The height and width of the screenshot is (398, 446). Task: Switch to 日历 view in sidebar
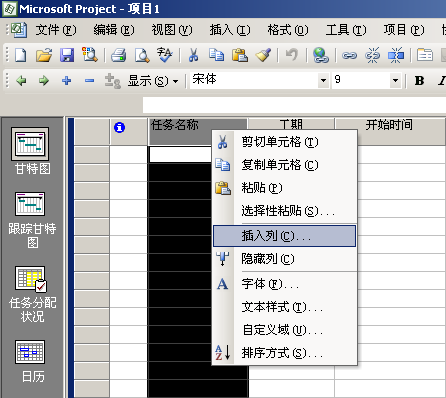32,362
